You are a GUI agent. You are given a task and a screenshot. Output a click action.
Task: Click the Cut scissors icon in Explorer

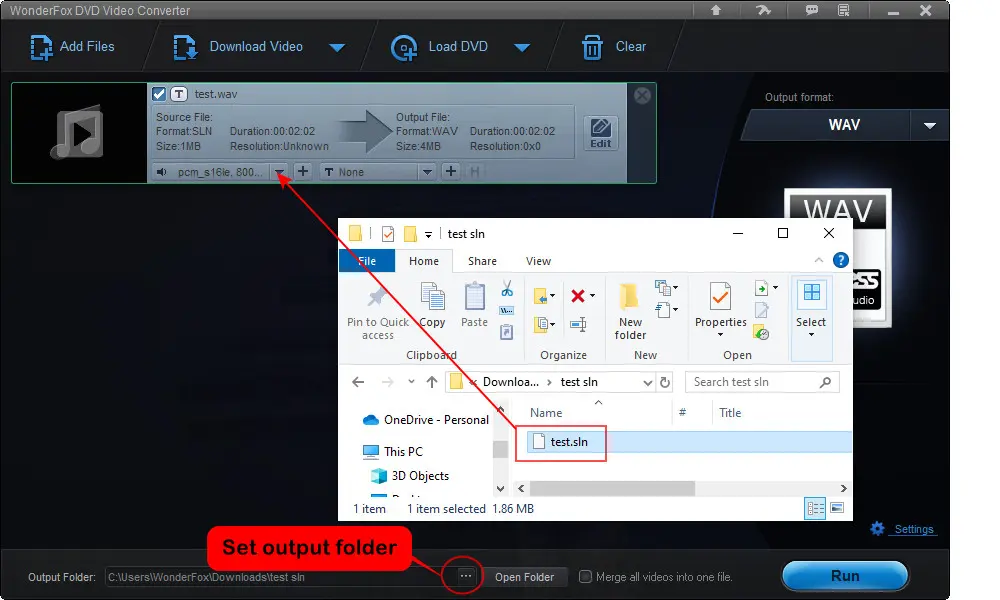pyautogui.click(x=507, y=289)
